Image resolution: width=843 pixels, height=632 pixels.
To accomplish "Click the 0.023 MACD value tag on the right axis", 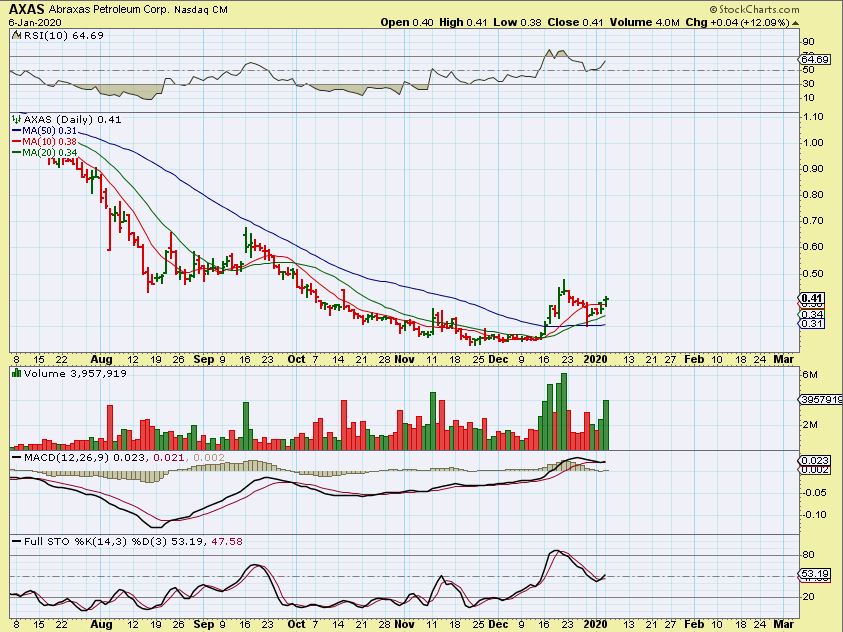I will 815,461.
